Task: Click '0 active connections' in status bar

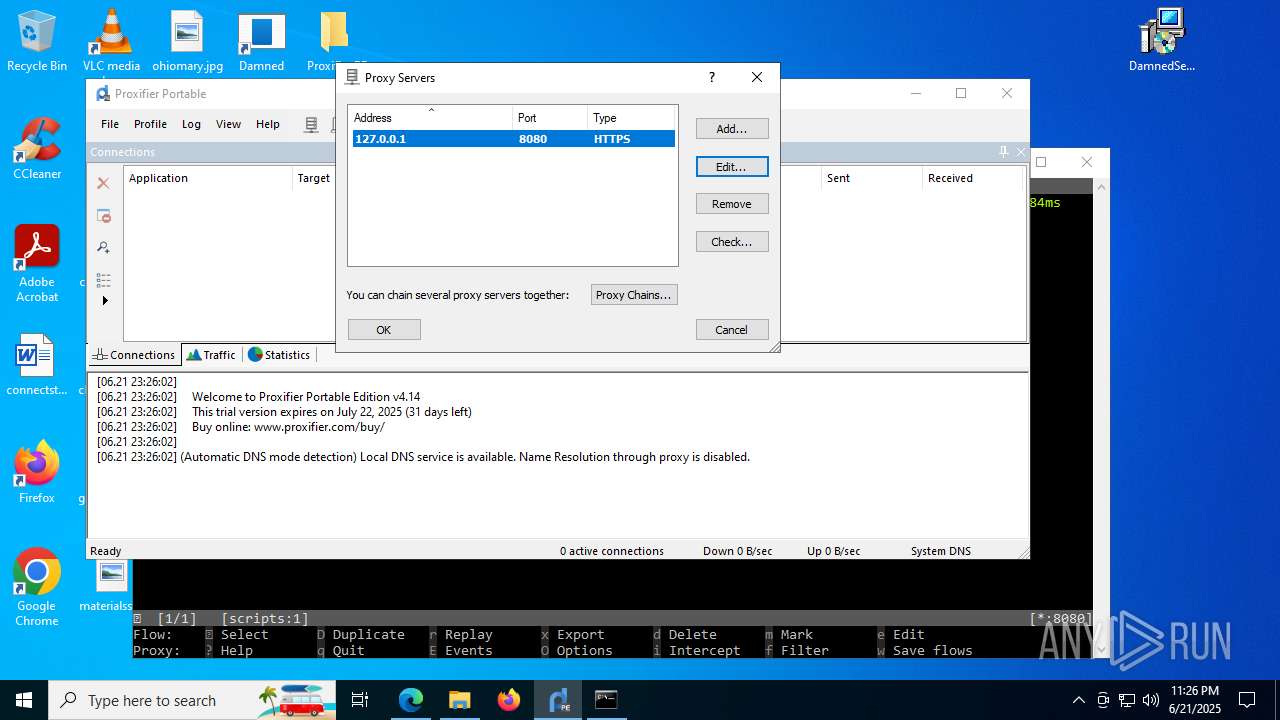Action: 612,551
